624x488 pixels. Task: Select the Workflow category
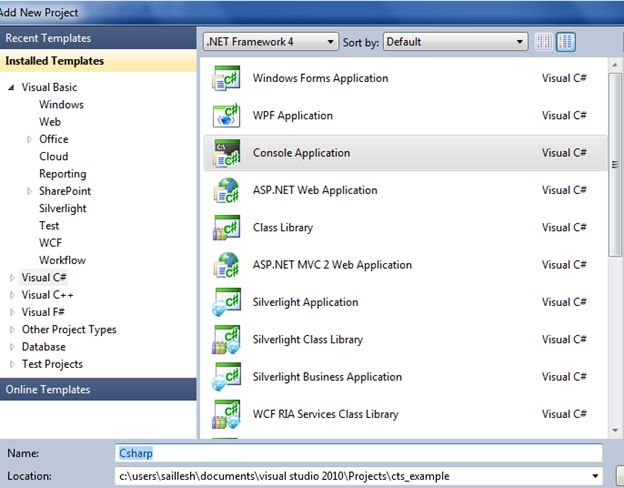[62, 260]
